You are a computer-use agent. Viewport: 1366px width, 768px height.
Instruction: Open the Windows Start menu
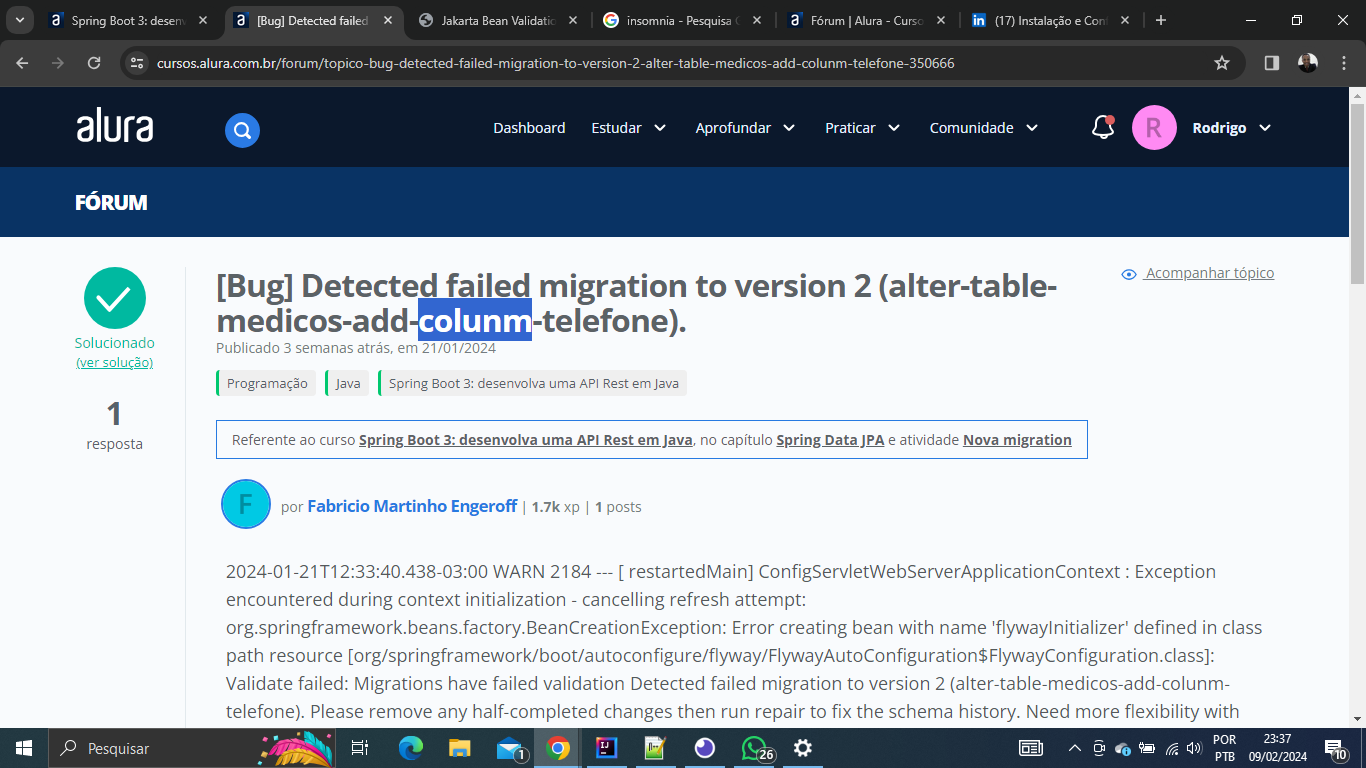24,748
